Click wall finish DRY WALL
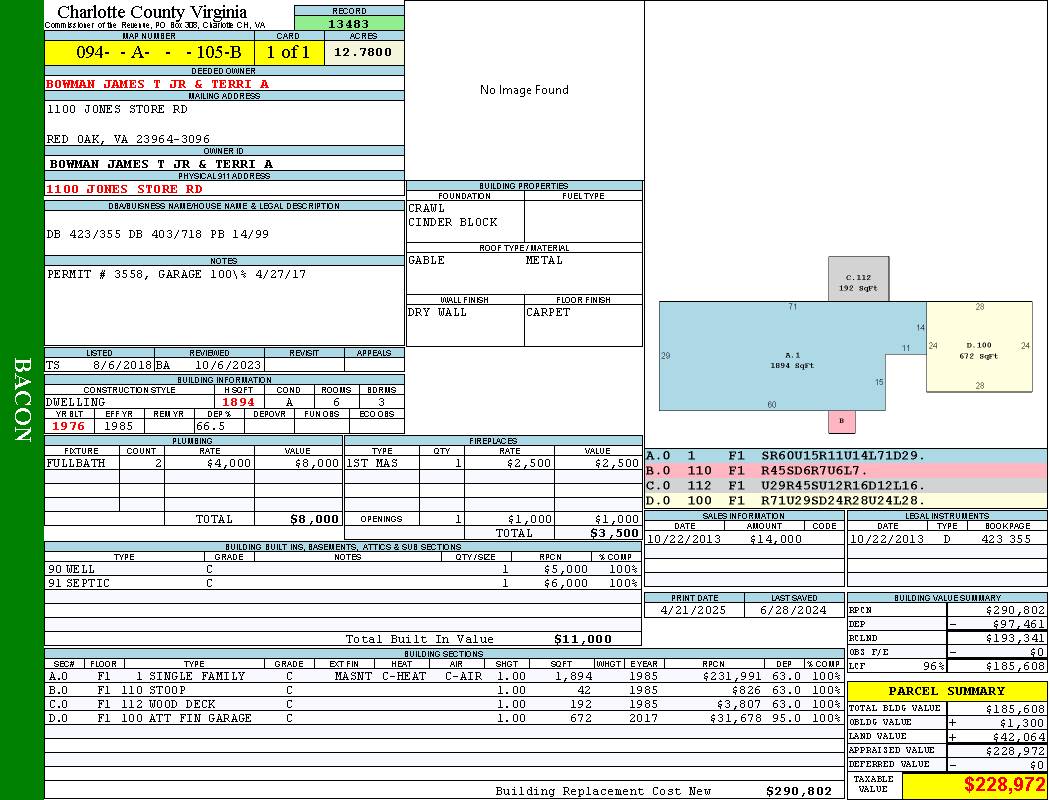Screen dimensions: 1050x800 click(437, 312)
